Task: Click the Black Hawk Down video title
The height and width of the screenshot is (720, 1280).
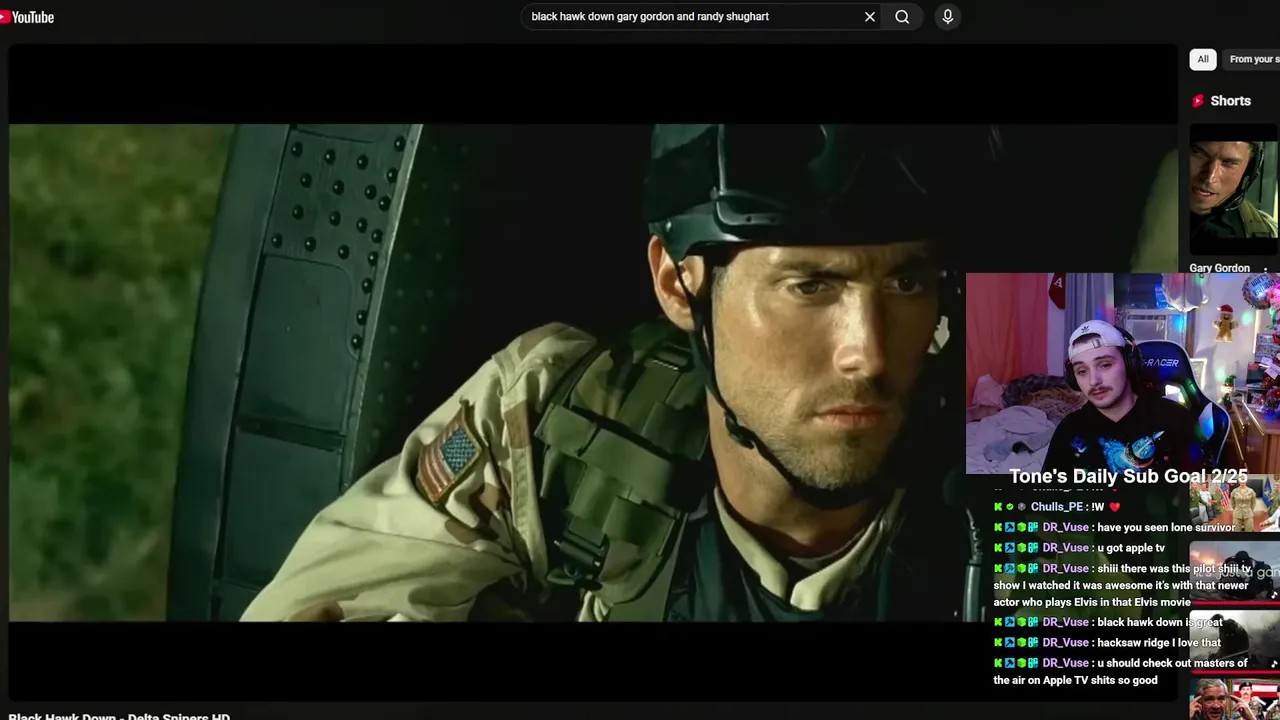Action: [x=119, y=716]
